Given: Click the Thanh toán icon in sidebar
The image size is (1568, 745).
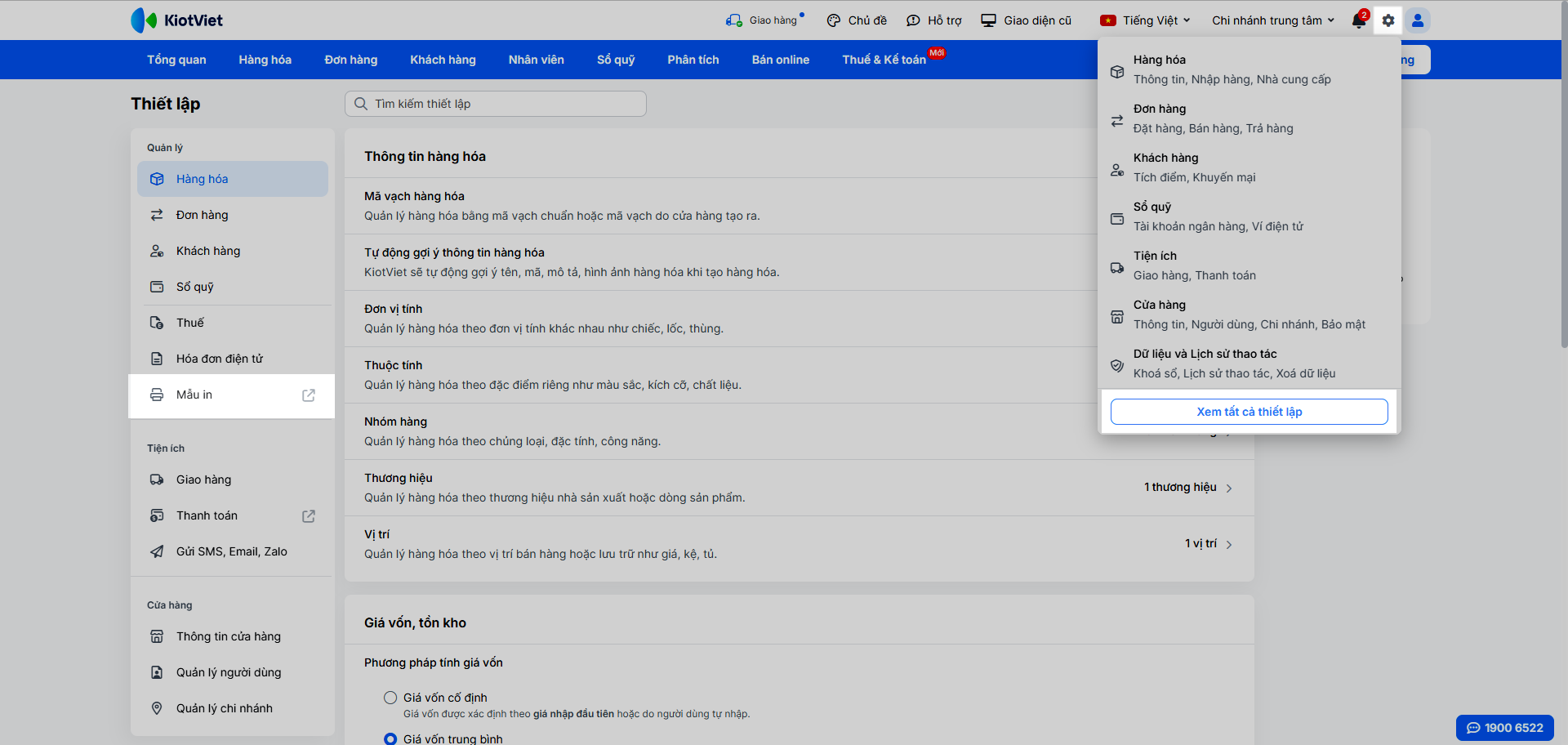Looking at the screenshot, I should (x=157, y=515).
